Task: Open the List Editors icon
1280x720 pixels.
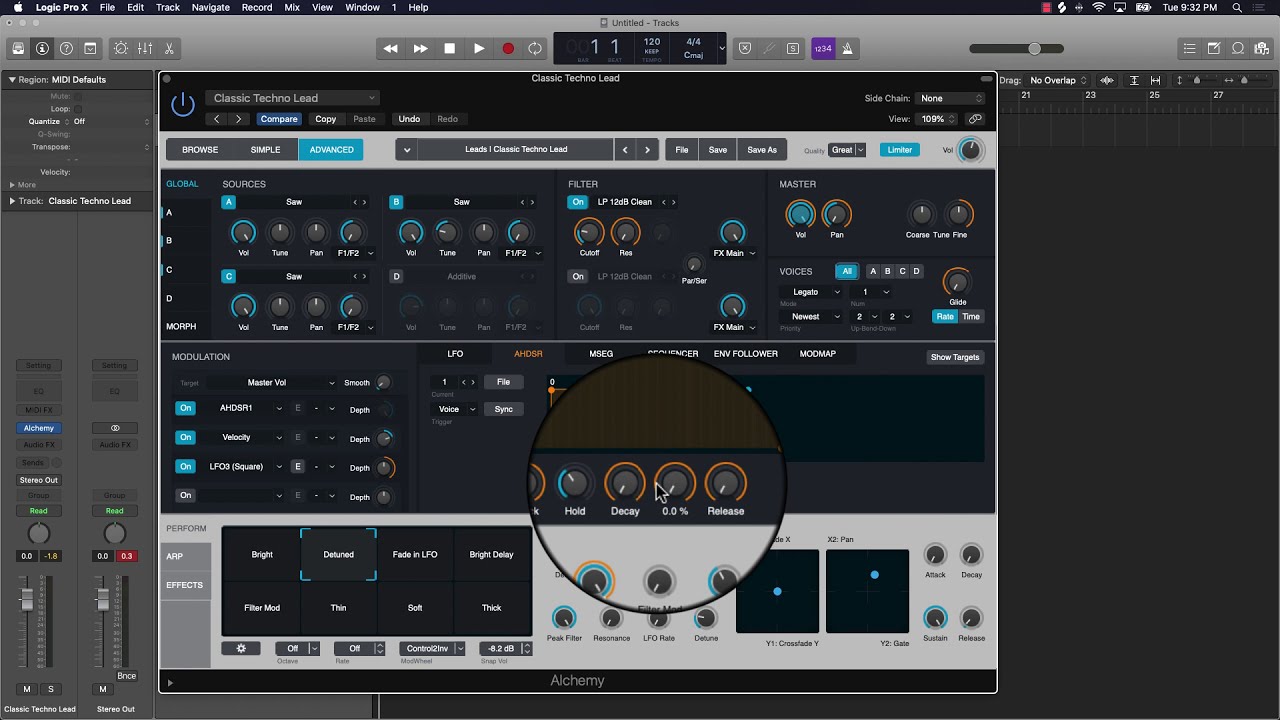Action: tap(1190, 48)
